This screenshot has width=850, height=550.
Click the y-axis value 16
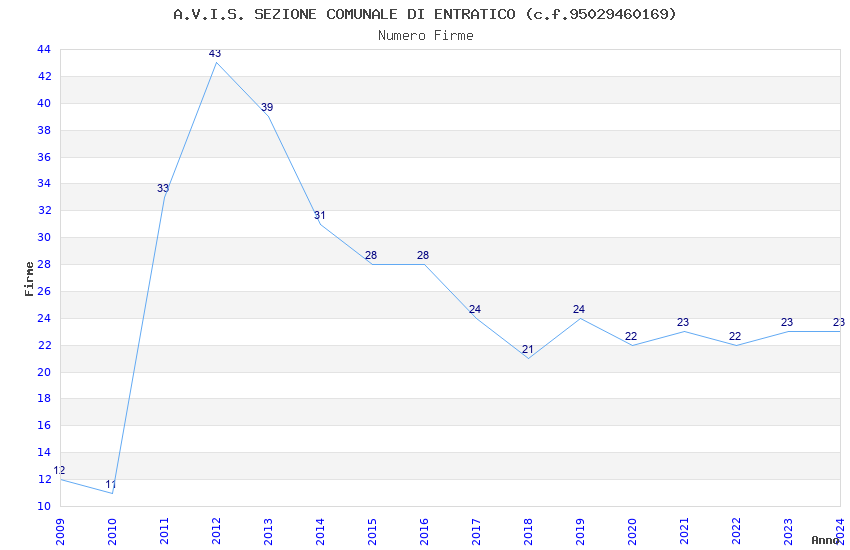[44, 425]
